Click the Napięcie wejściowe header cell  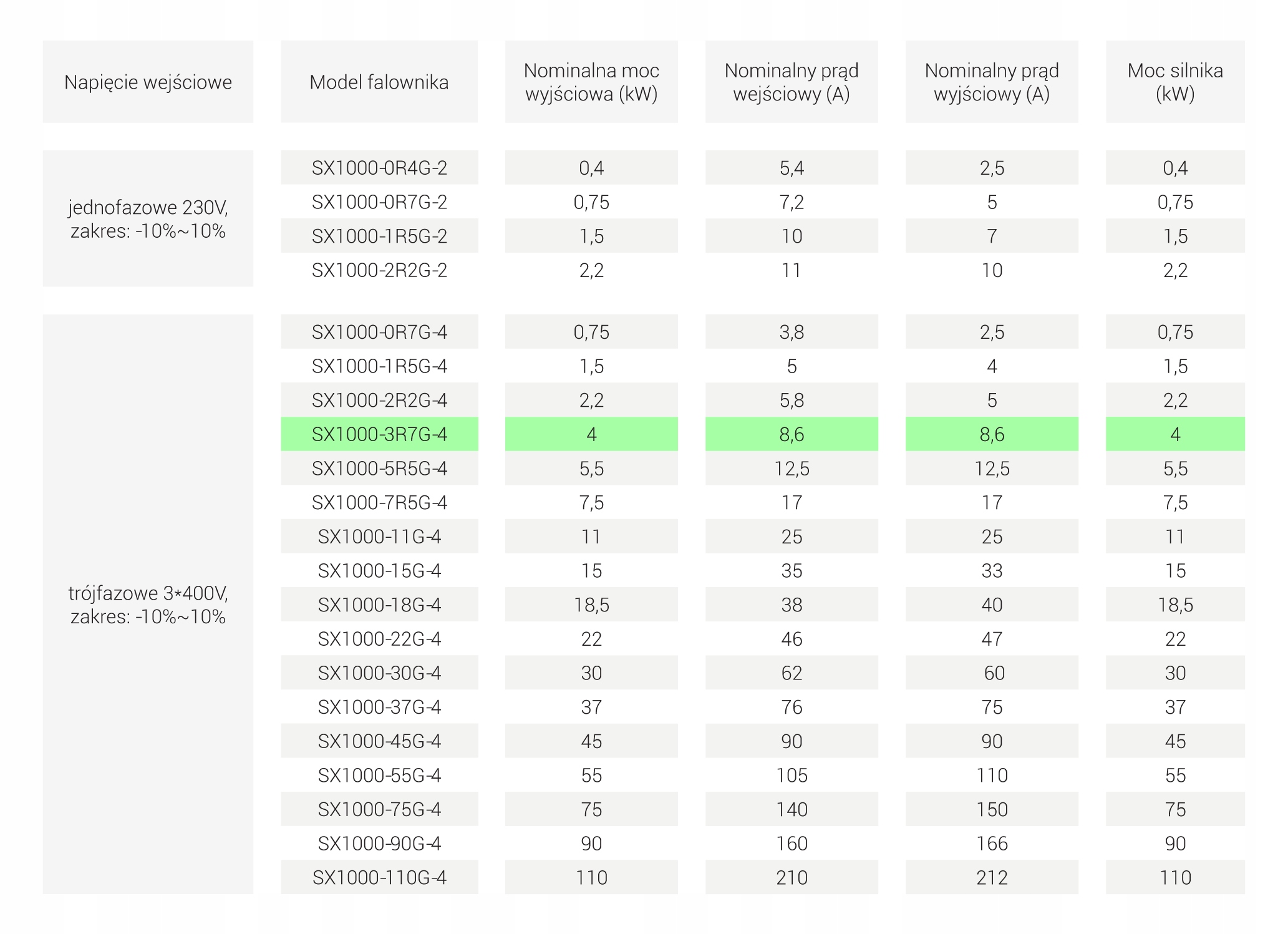pos(148,82)
